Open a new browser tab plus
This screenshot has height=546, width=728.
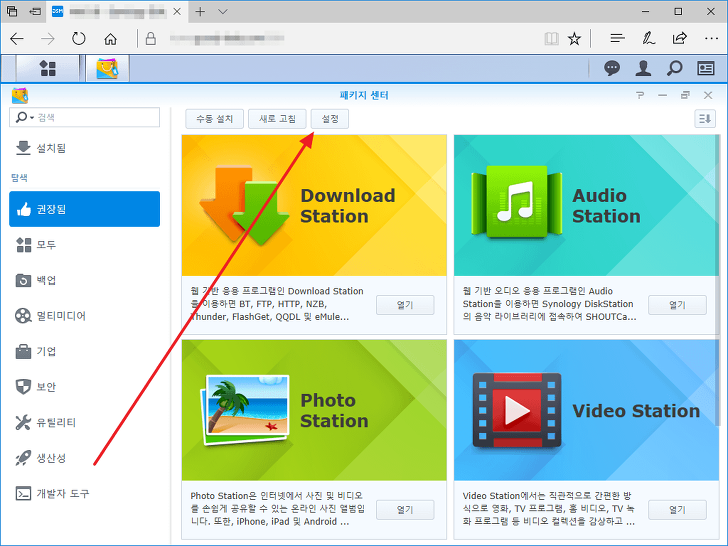(200, 12)
